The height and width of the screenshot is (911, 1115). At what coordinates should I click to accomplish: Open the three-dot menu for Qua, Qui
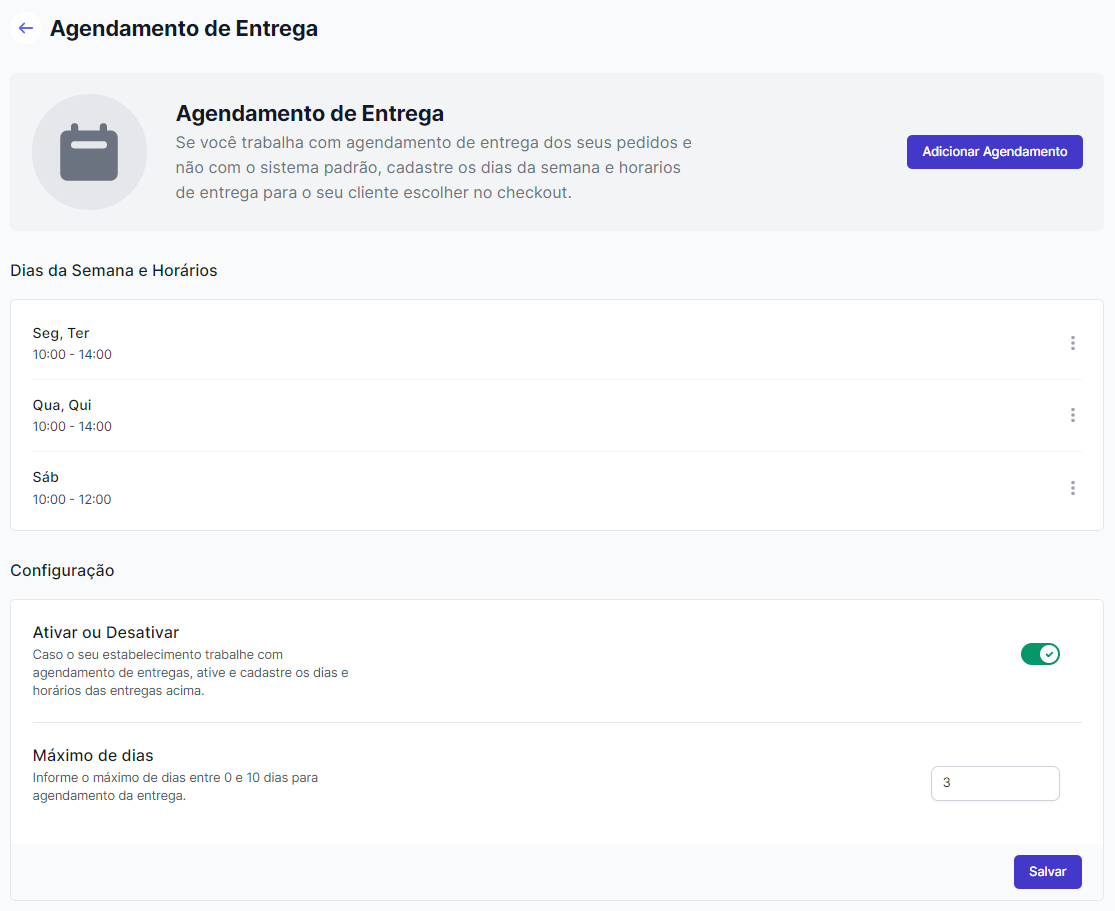(x=1072, y=415)
